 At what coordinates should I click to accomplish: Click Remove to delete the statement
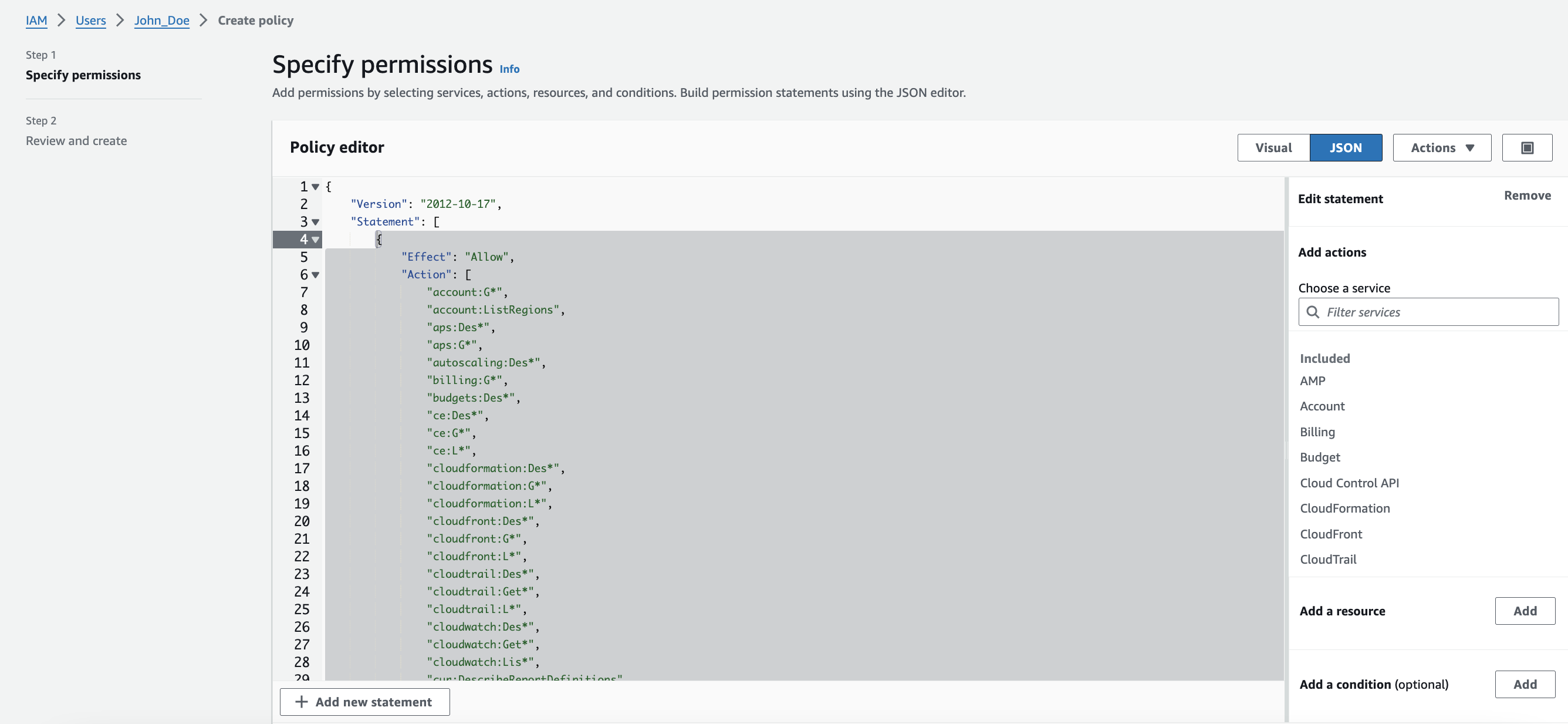[x=1528, y=196]
